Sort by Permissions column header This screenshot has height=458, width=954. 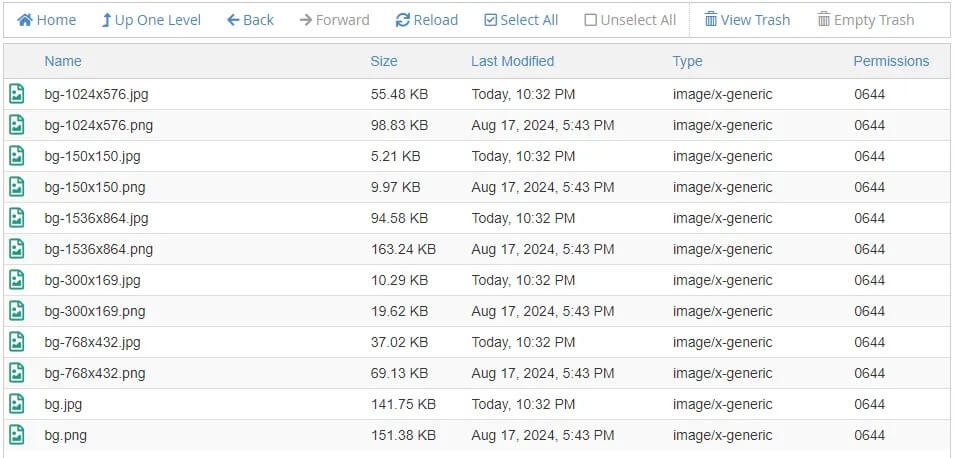click(891, 61)
